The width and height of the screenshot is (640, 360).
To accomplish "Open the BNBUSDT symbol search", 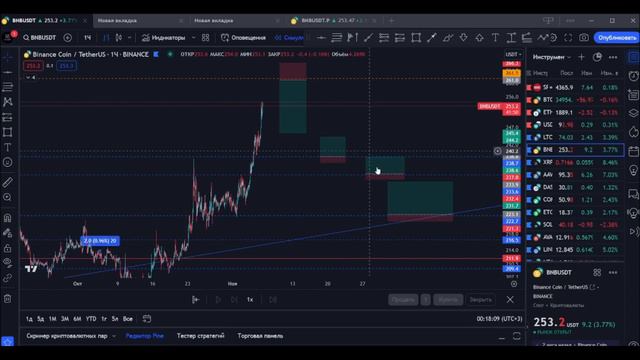I will [x=39, y=38].
